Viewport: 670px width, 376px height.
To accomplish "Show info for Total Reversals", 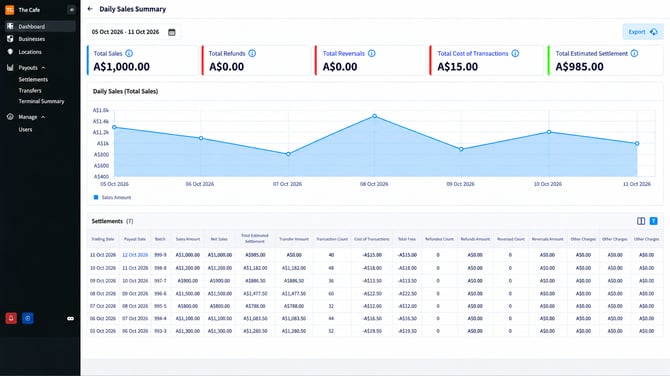I will [372, 53].
